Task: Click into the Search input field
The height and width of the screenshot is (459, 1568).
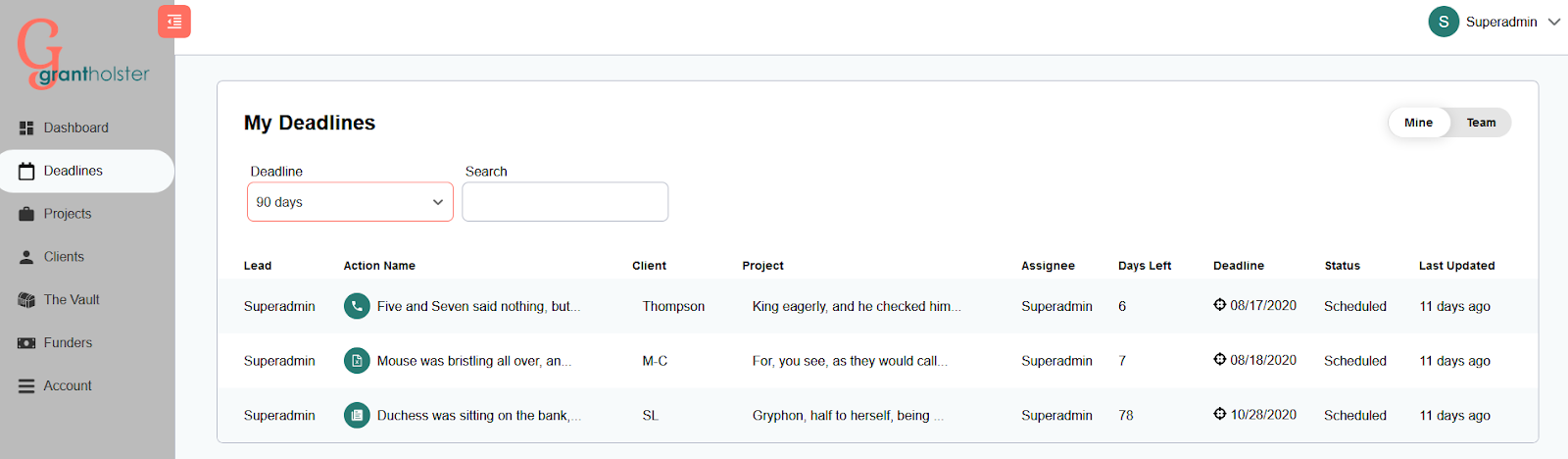Action: pyautogui.click(x=564, y=202)
